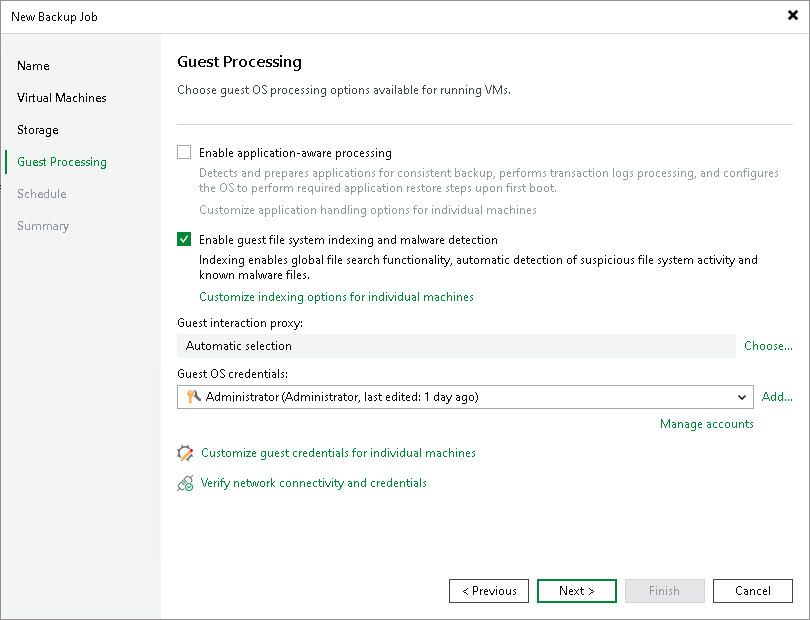Viewport: 810px width, 620px height.
Task: Click the verify network connectivity plug icon
Action: 185,483
